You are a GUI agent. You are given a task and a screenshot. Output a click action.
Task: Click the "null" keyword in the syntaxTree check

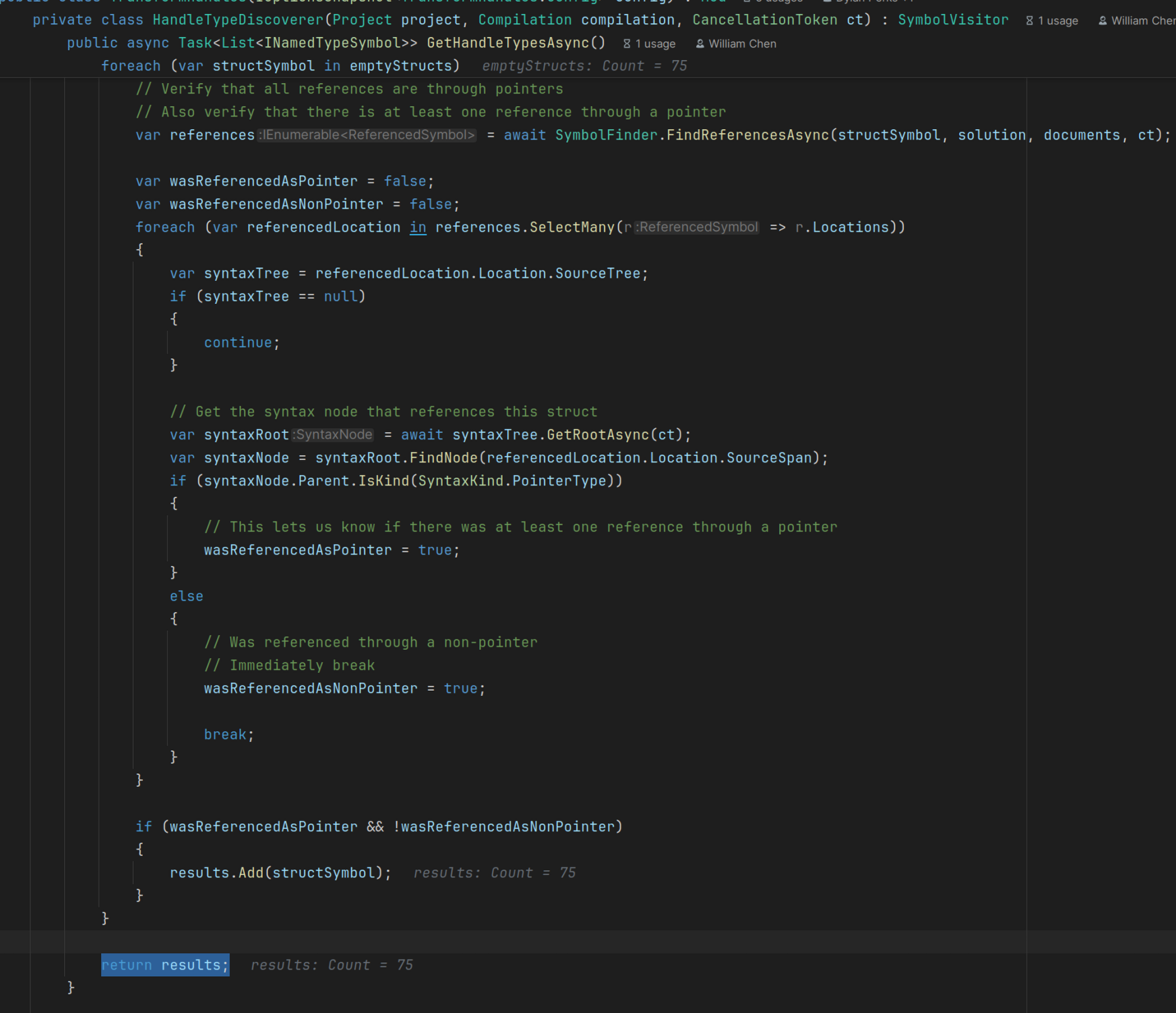340,297
